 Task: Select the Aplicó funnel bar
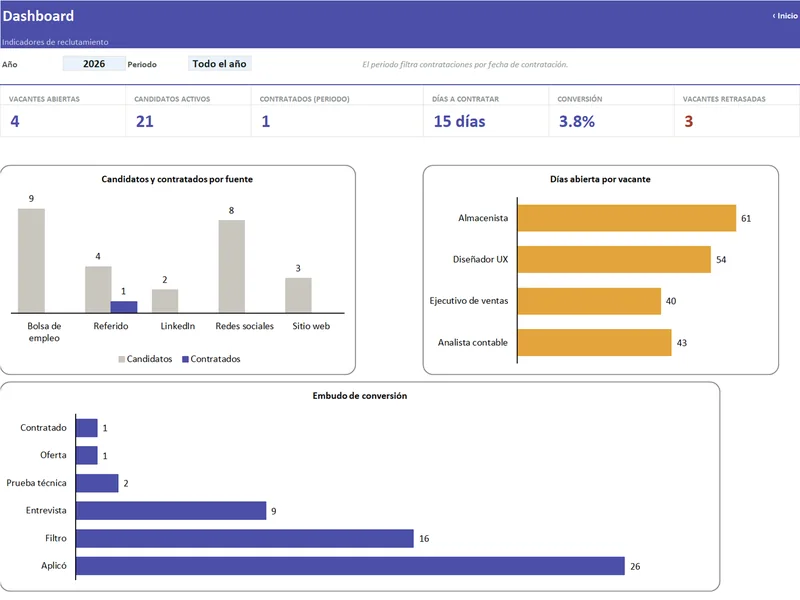pos(350,566)
